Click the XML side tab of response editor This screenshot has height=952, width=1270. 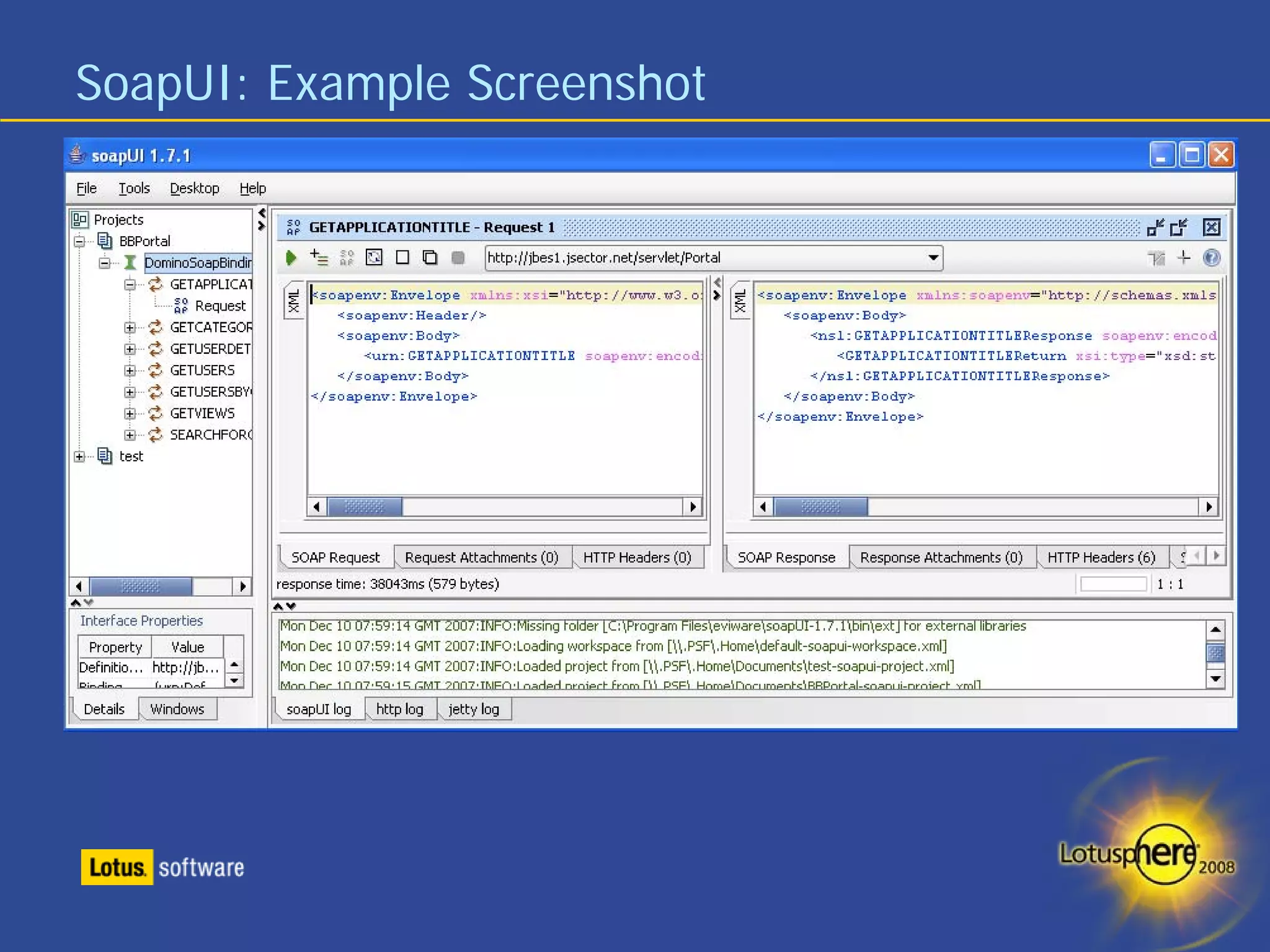point(740,301)
